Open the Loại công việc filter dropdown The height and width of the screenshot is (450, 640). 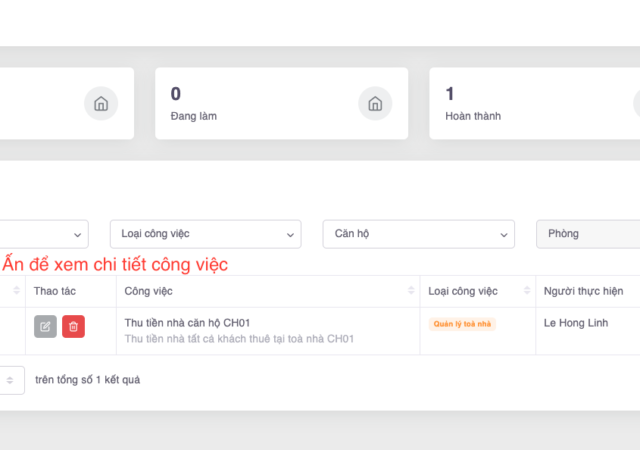pos(205,234)
